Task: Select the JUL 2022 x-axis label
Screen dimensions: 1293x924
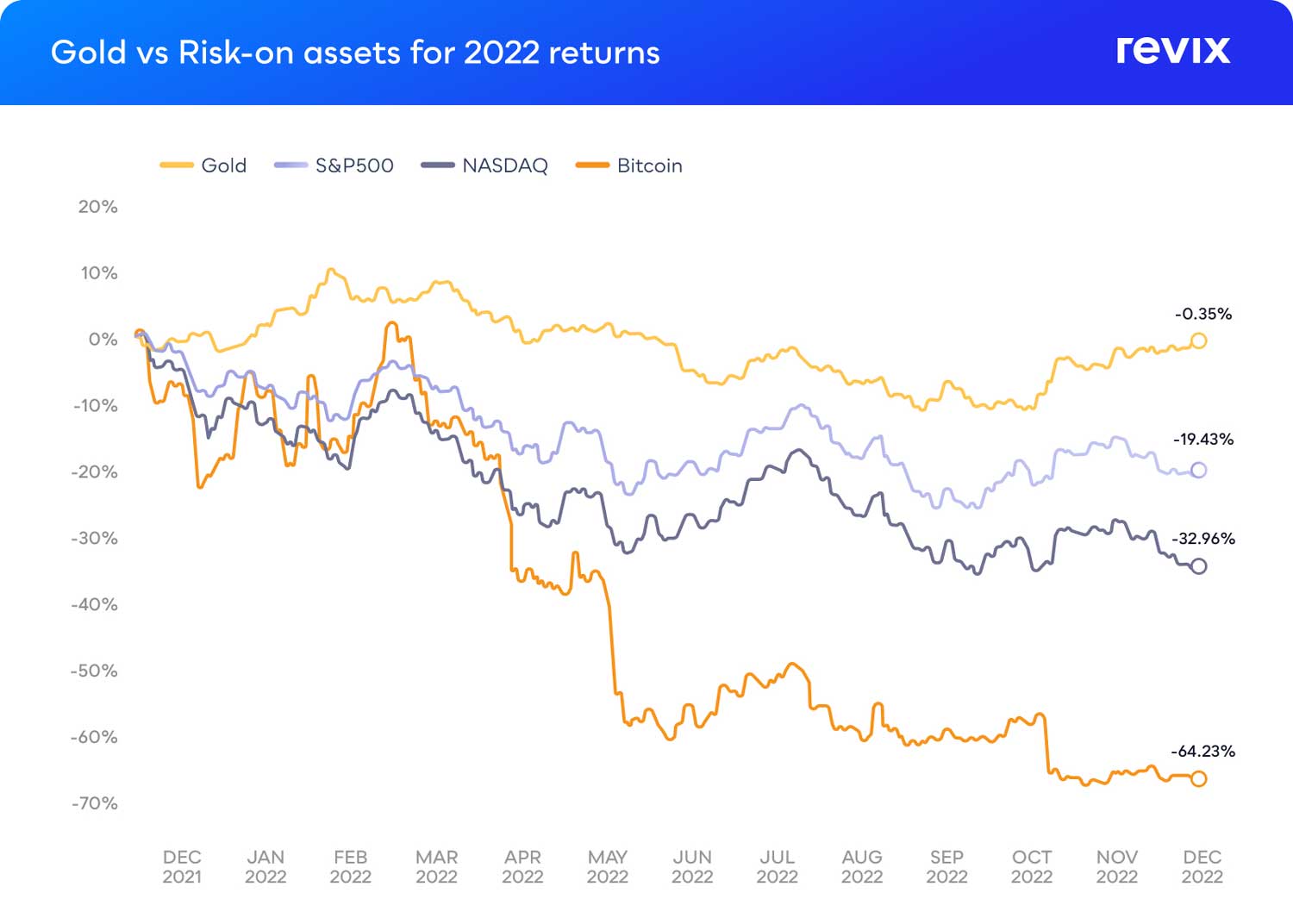Action: coord(777,866)
